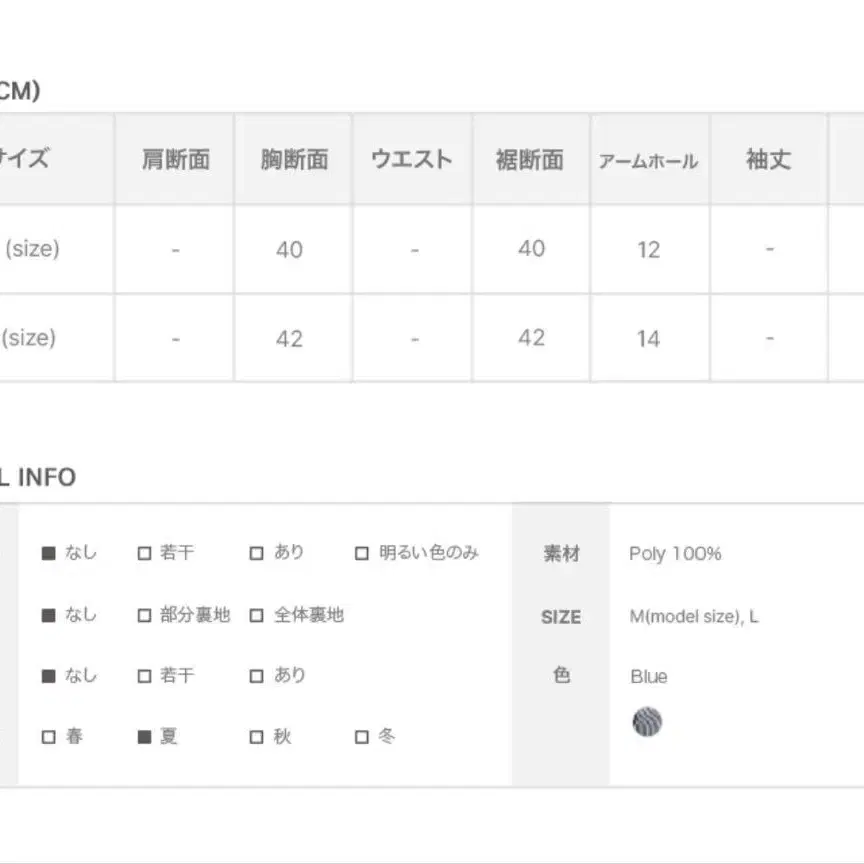Check the 明るい色のみ checkbox

[362, 553]
